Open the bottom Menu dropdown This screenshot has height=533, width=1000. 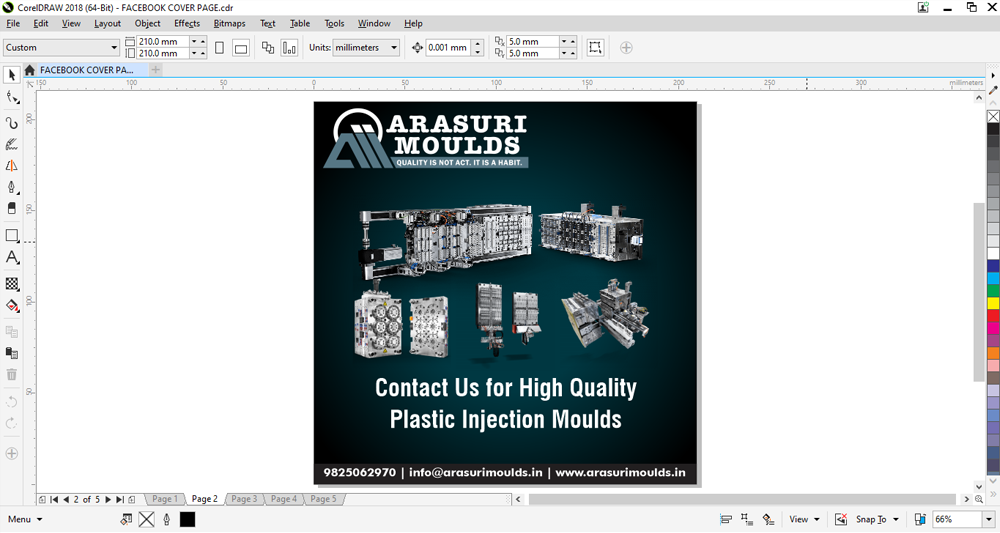coord(25,520)
